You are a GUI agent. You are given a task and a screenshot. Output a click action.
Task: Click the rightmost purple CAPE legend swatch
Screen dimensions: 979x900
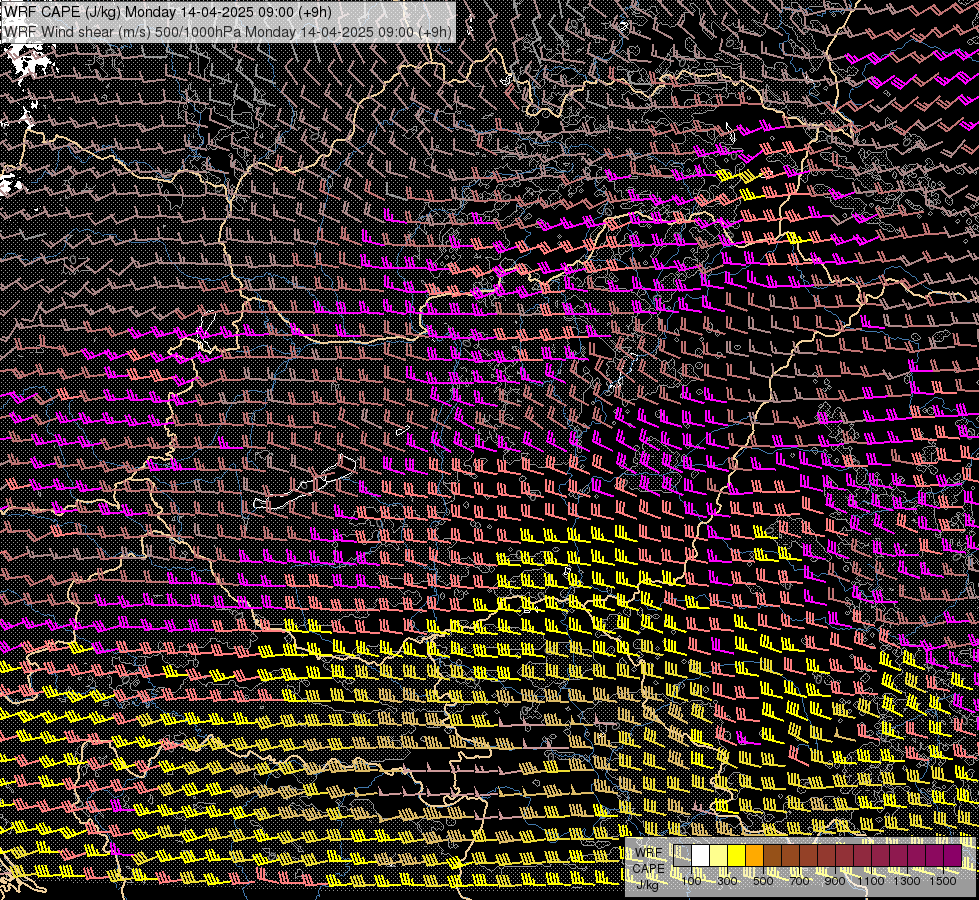[x=953, y=855]
